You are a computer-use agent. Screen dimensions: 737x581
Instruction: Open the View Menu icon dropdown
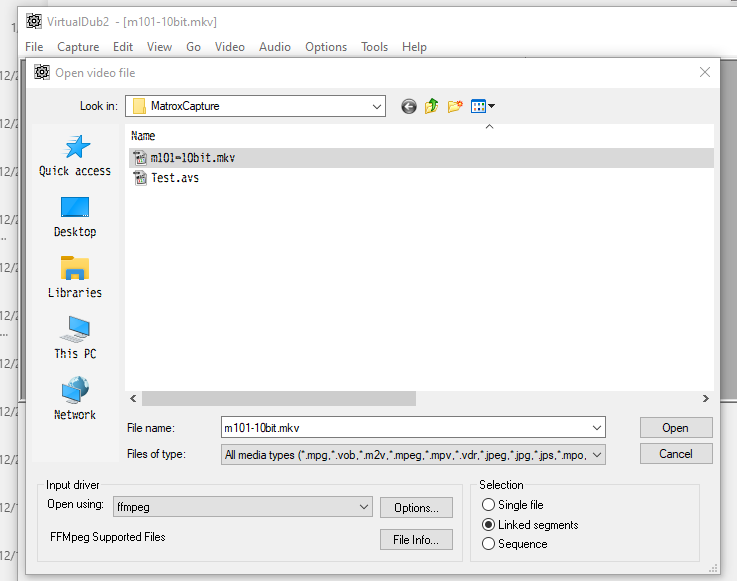483,106
